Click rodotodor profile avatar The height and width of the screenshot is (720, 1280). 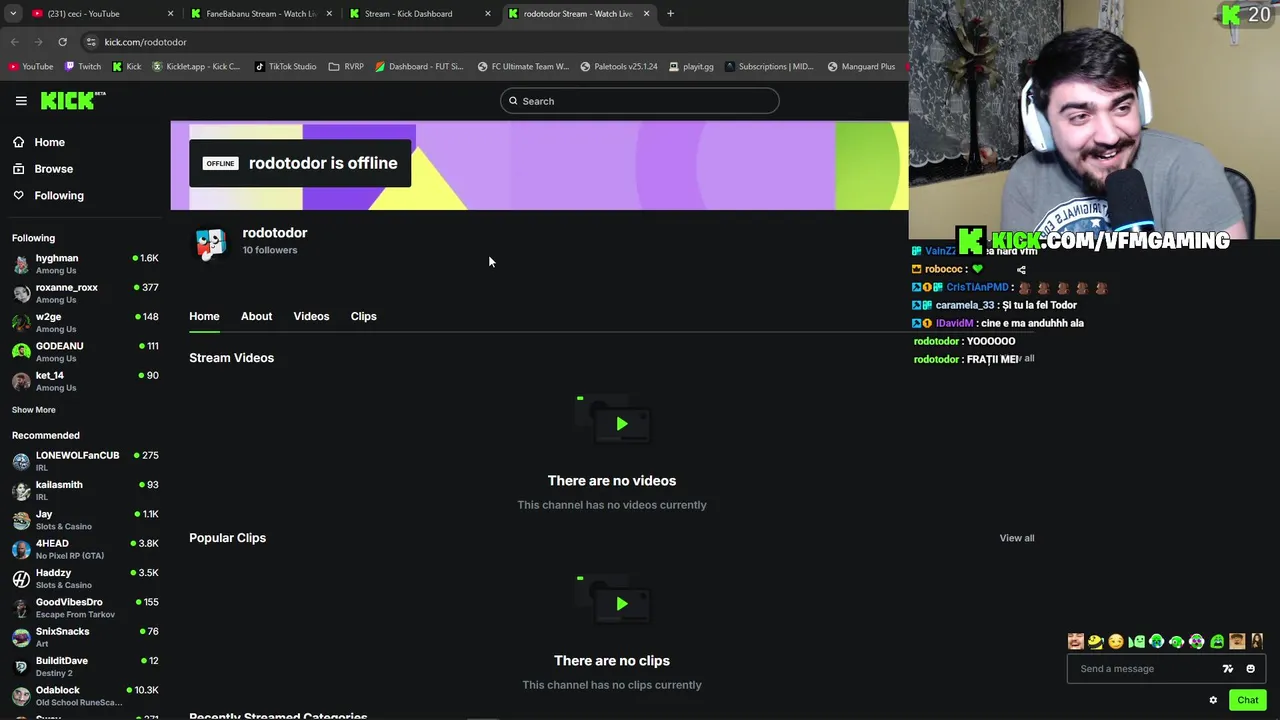[x=210, y=243]
